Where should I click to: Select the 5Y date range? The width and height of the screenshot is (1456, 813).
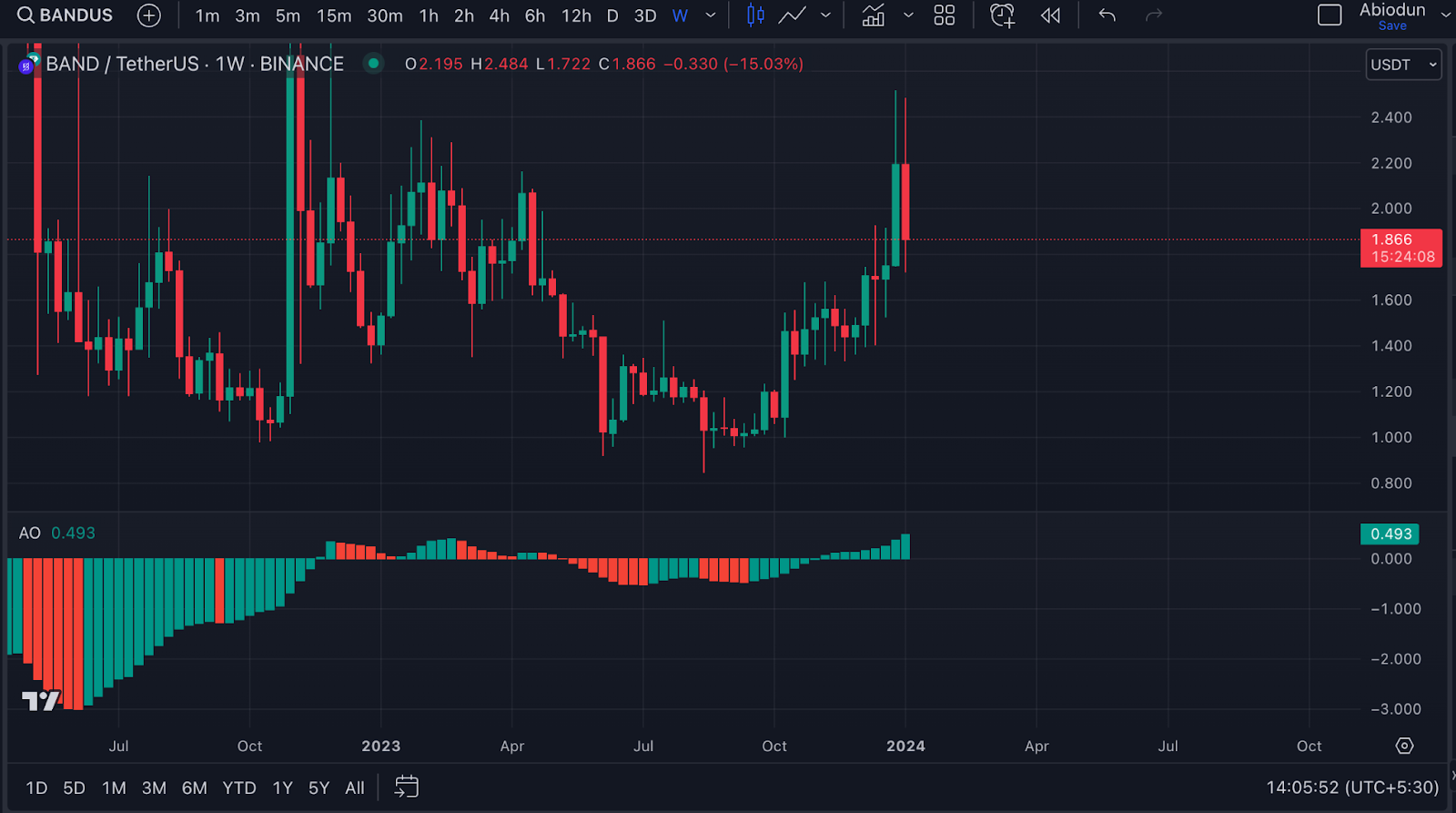point(318,788)
